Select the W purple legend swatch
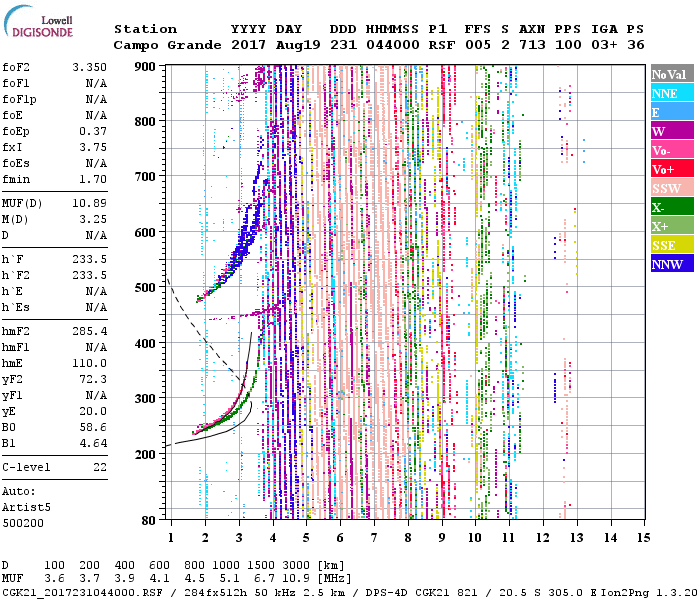This screenshot has height=600, width=700. [672, 131]
